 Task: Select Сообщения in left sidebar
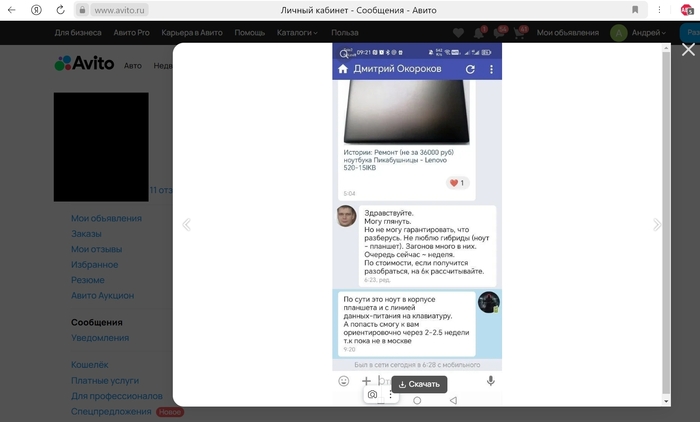(x=96, y=322)
